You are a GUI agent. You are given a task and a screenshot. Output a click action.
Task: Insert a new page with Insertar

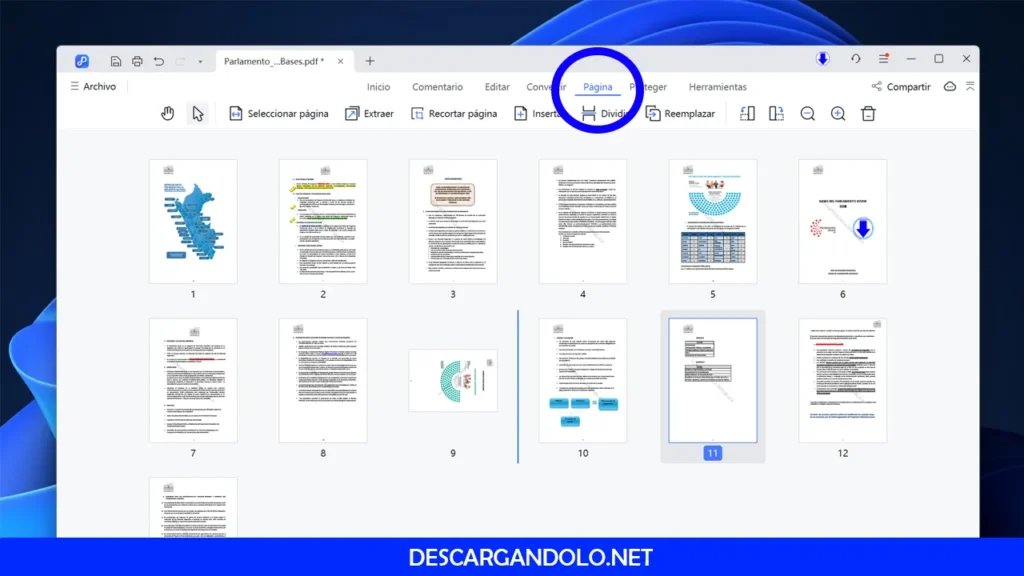(545, 113)
